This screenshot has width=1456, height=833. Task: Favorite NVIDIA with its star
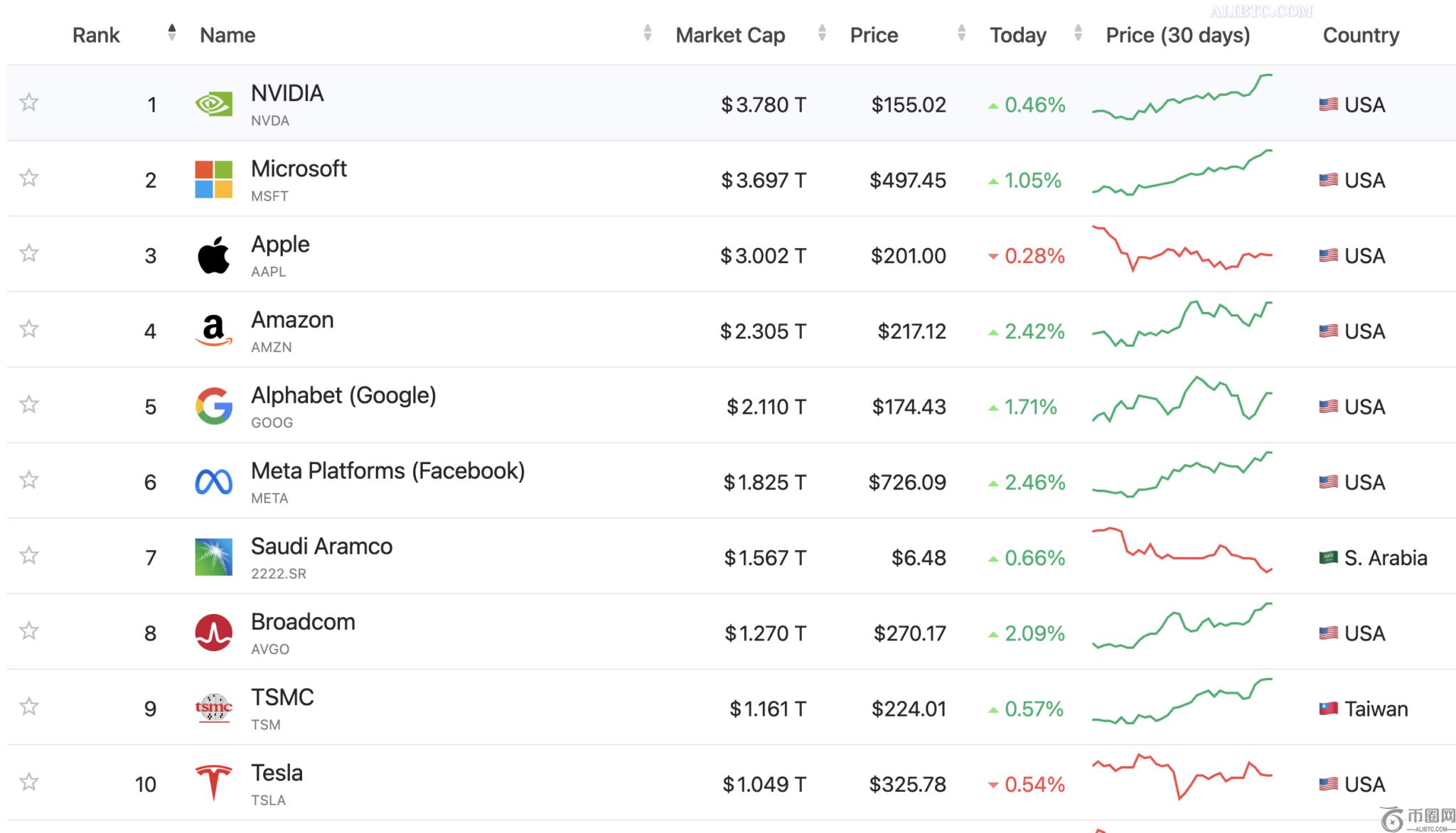[28, 102]
